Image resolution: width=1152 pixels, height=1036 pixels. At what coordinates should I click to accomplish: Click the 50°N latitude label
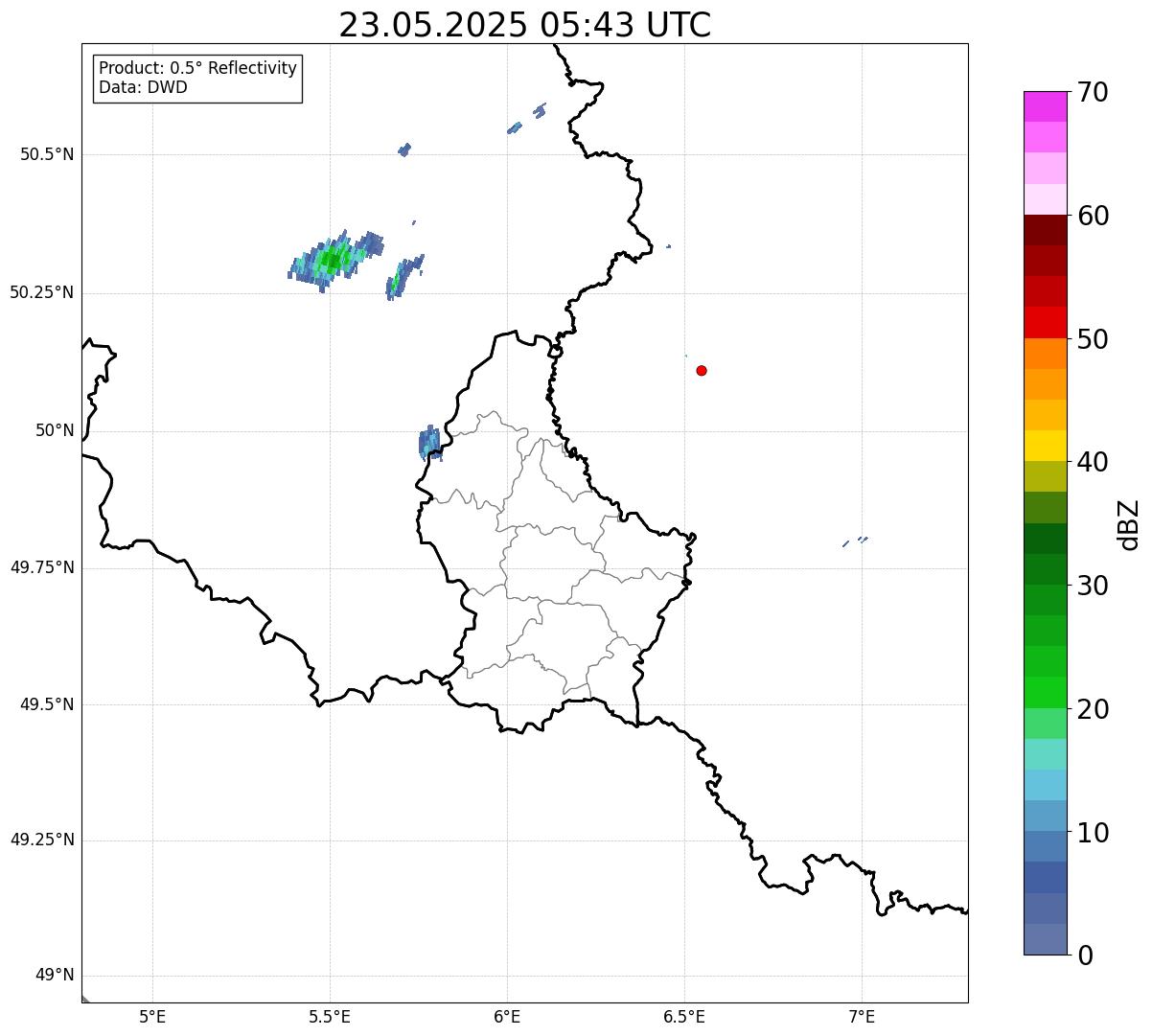(x=55, y=430)
